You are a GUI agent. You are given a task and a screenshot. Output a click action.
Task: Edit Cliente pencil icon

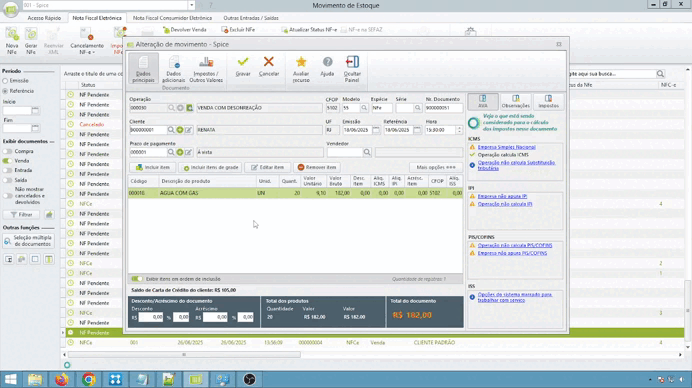pos(188,130)
